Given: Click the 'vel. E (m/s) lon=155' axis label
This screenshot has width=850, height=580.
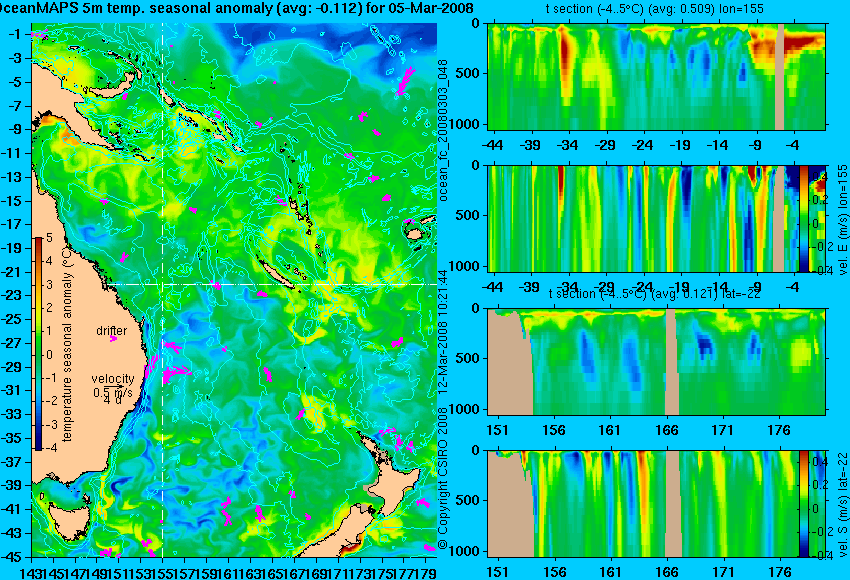Looking at the screenshot, I should click(x=842, y=220).
